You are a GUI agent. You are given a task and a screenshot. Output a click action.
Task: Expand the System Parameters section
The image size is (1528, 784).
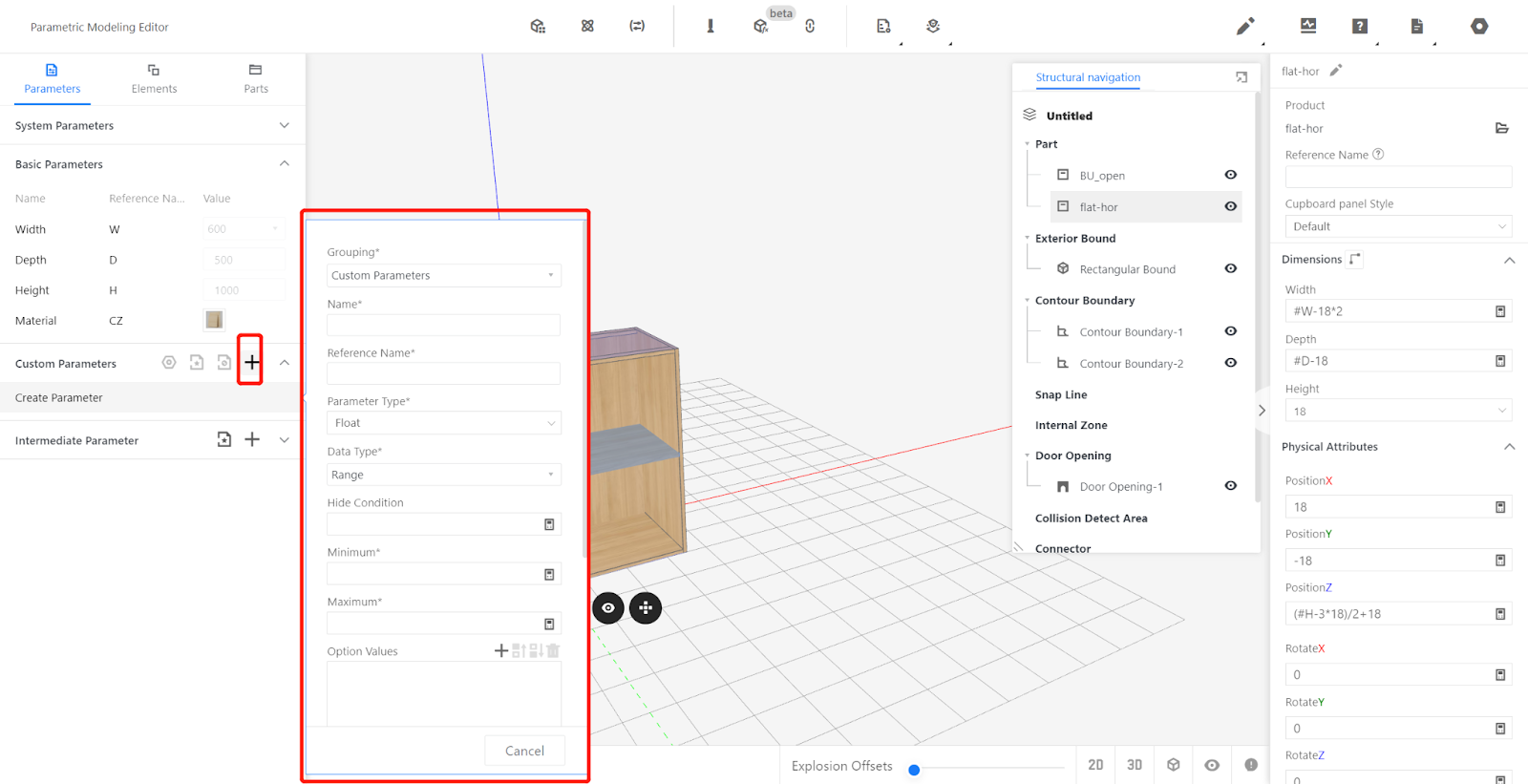284,125
